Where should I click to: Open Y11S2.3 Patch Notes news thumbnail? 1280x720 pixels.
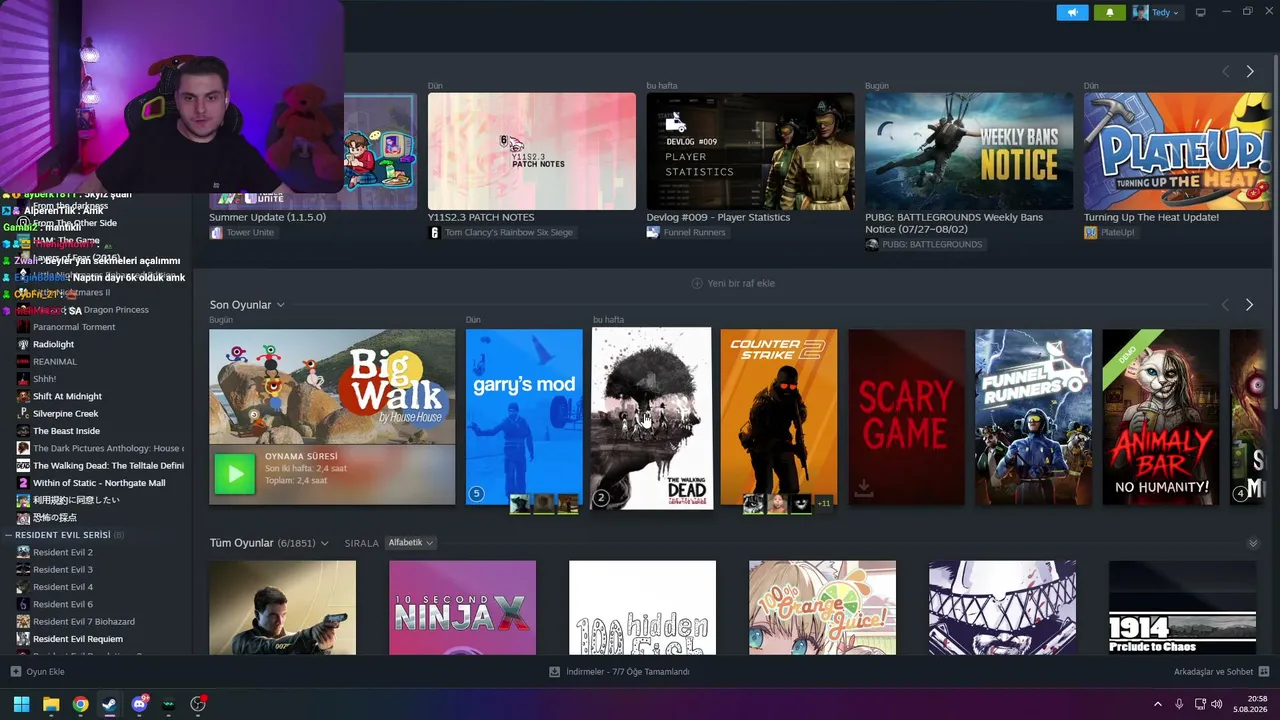pos(532,151)
